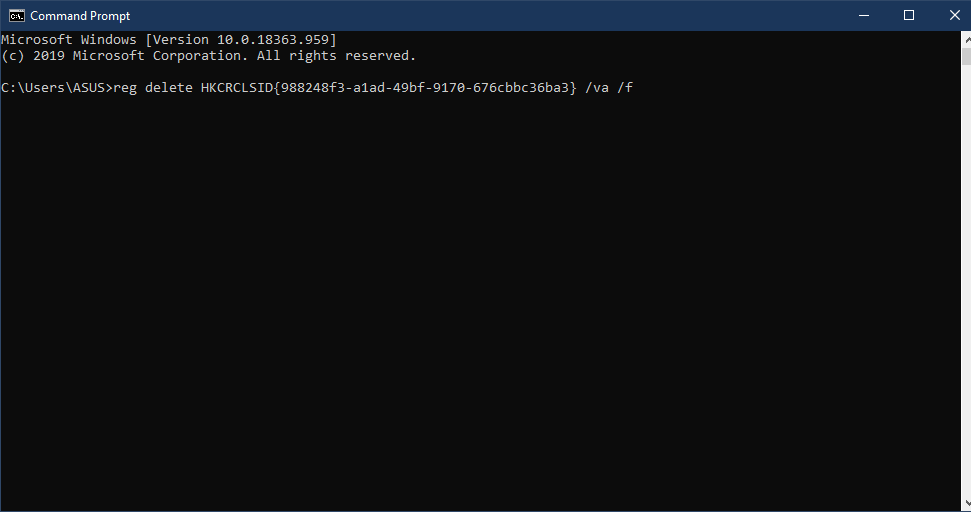
Task: Click the 'C:\Users\ASUS>' prompt path
Action: pos(57,88)
